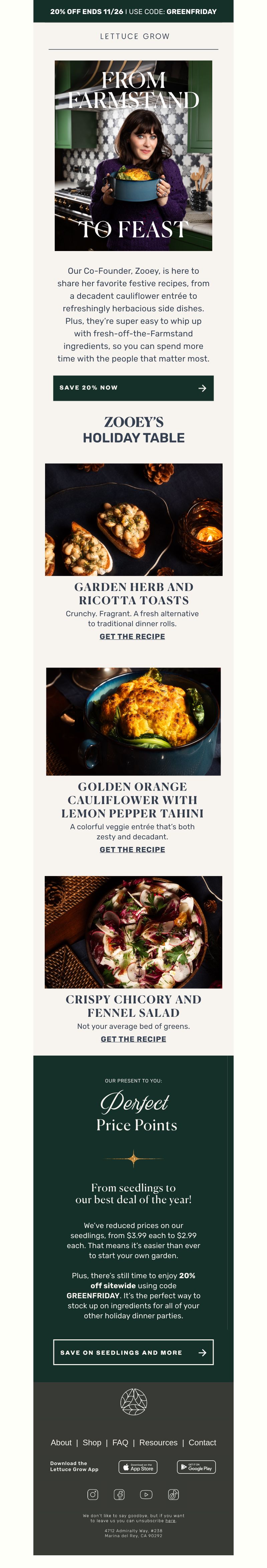Screen dimensions: 267x1568
Task: Open the Facebook icon in footer
Action: (x=119, y=1494)
